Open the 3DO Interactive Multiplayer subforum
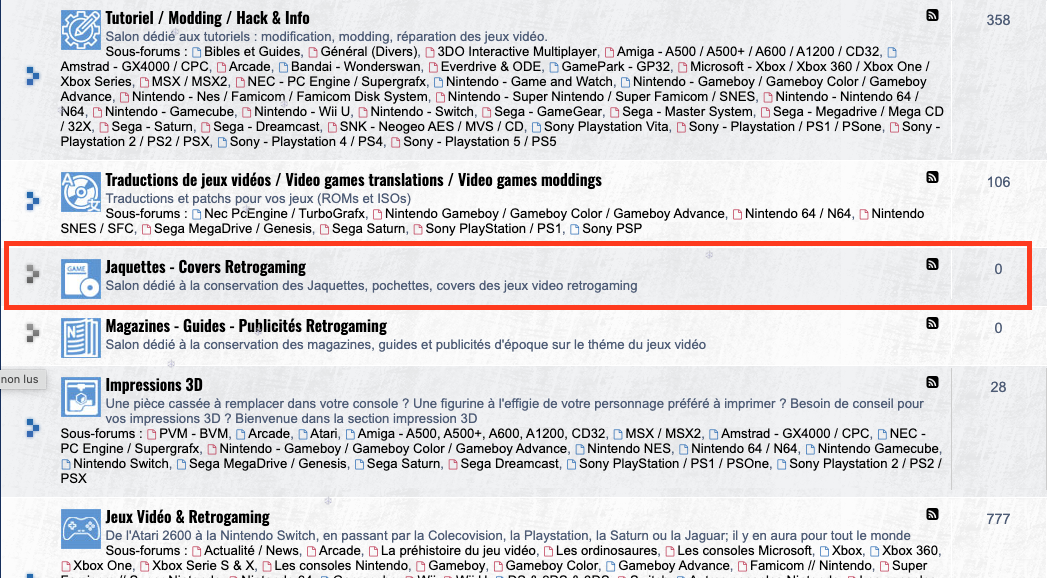This screenshot has width=1047, height=578. [x=517, y=51]
